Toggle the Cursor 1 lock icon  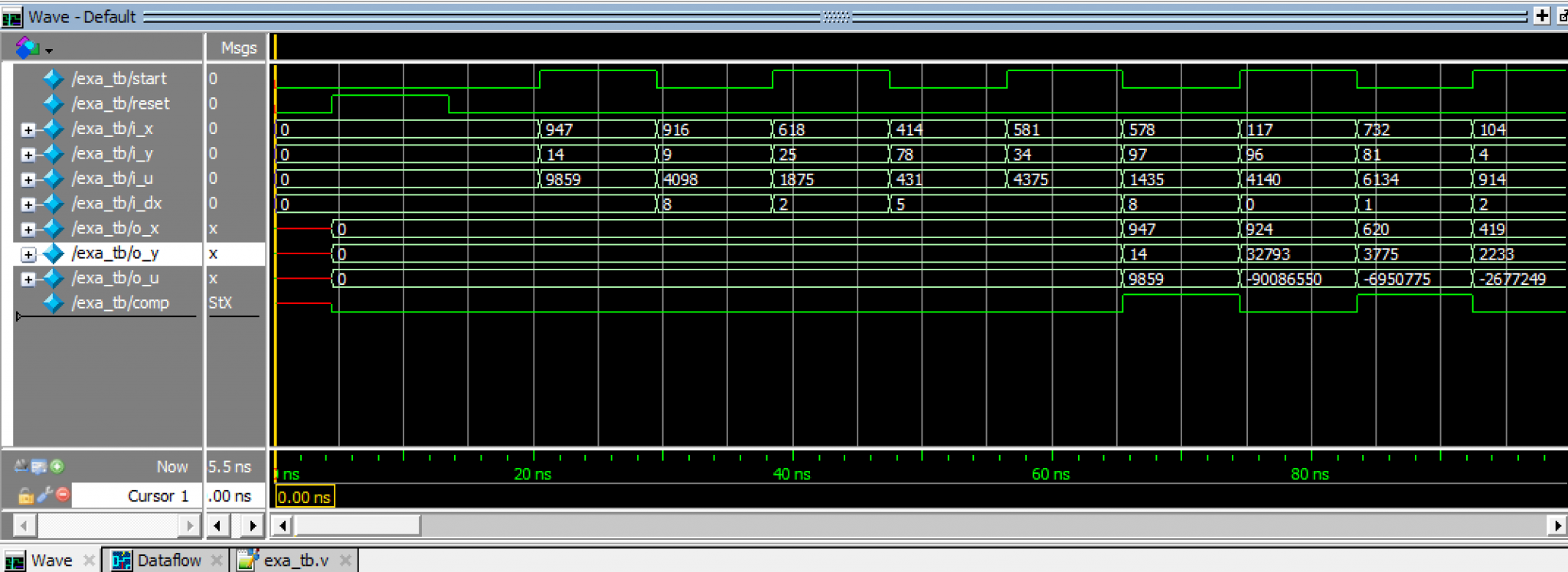click(25, 496)
